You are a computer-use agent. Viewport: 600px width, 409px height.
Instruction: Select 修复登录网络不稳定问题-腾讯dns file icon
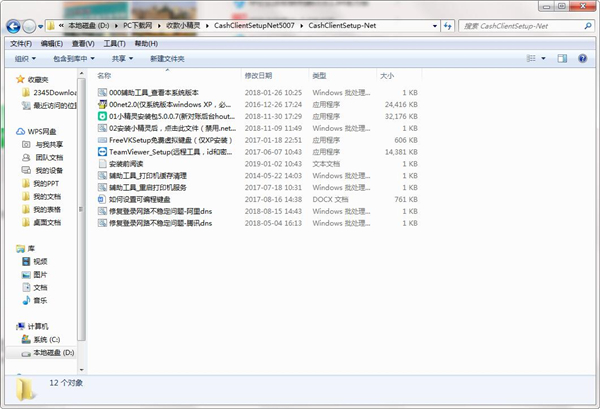102,223
